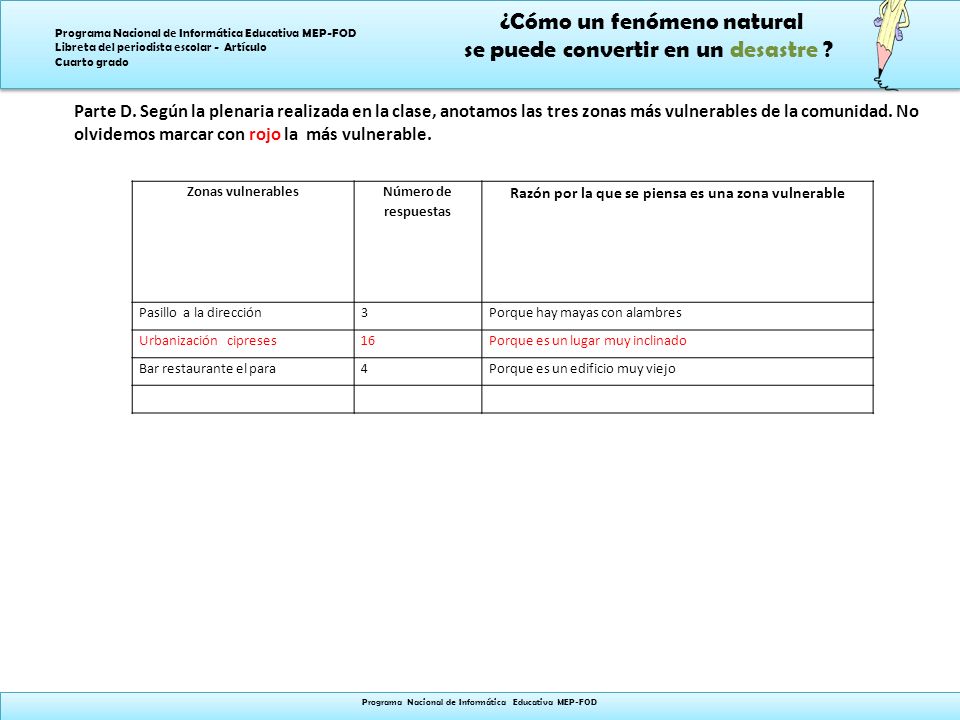The width and height of the screenshot is (960, 720).
Task: Select 'Porque es un lugar muy inclinado' cell
Action: pyautogui.click(x=677, y=343)
